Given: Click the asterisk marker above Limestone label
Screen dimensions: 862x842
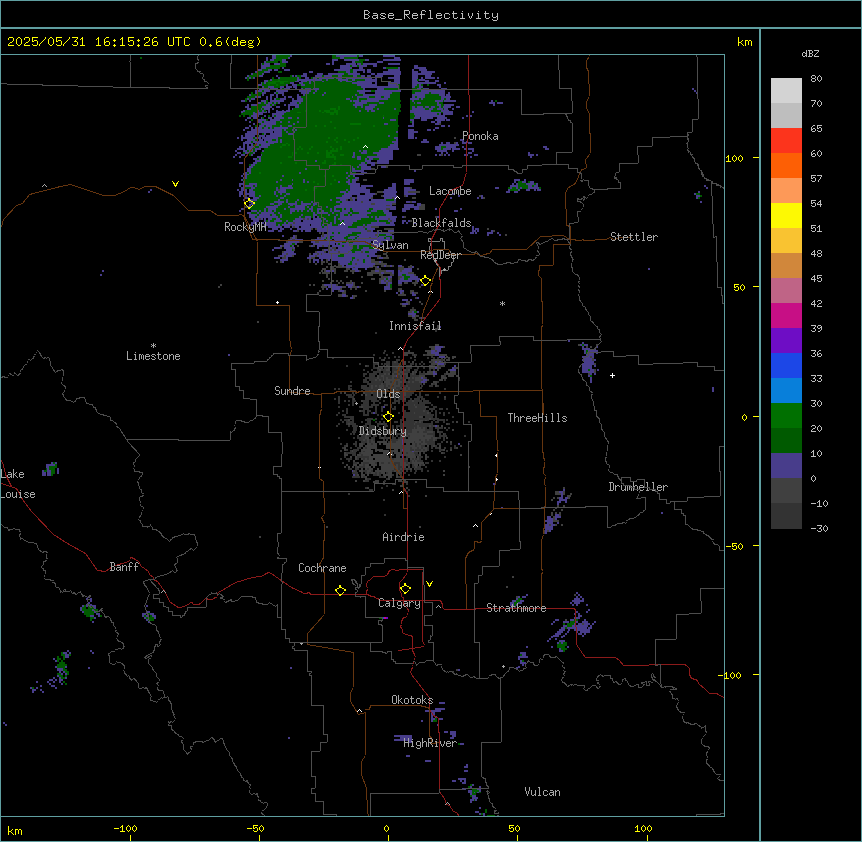Looking at the screenshot, I should pos(153,345).
